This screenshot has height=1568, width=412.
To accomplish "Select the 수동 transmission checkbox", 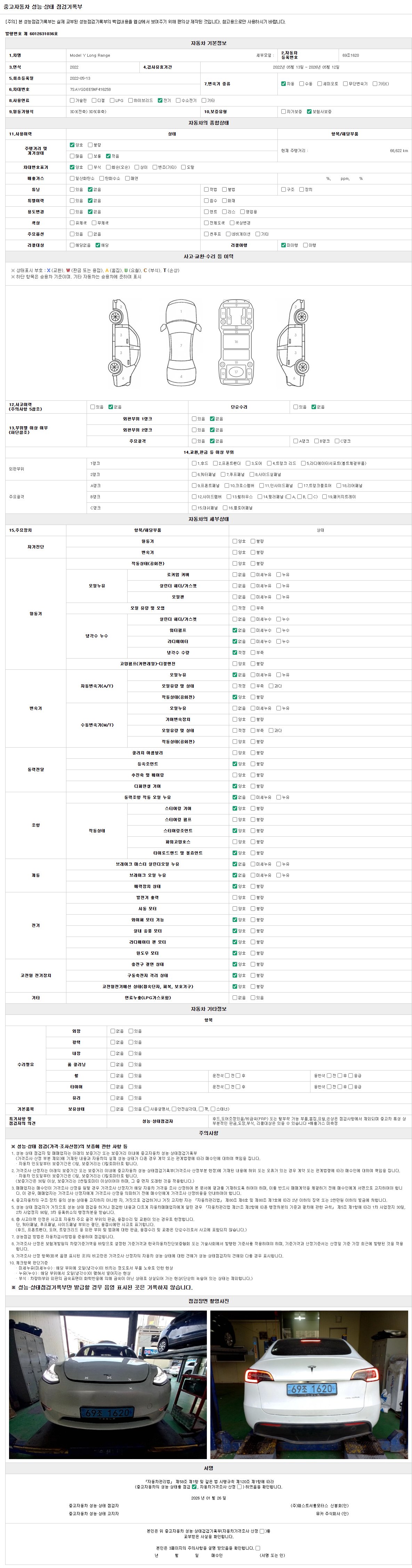I will click(x=301, y=83).
